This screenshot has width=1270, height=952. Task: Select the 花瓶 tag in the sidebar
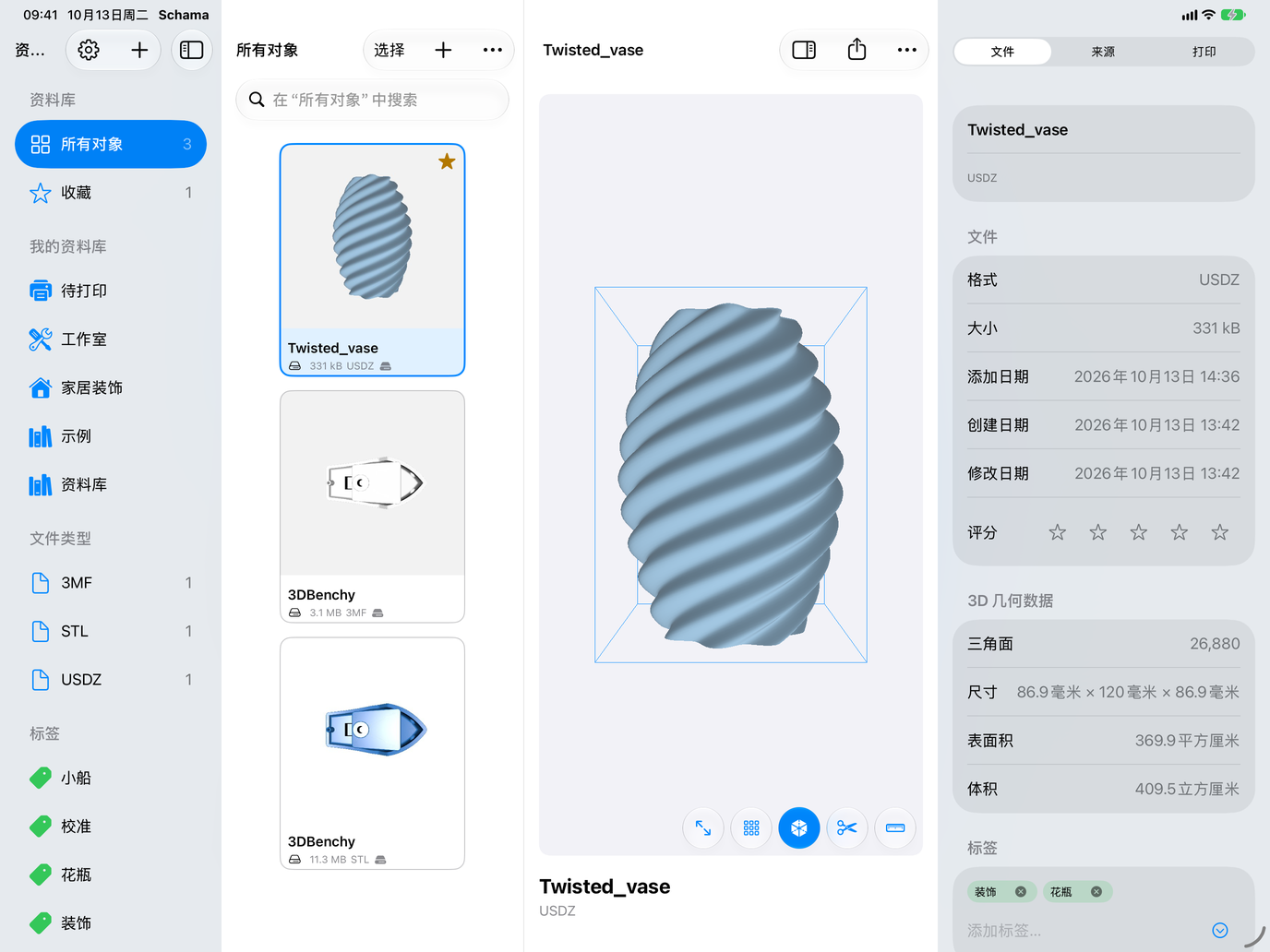(111, 875)
